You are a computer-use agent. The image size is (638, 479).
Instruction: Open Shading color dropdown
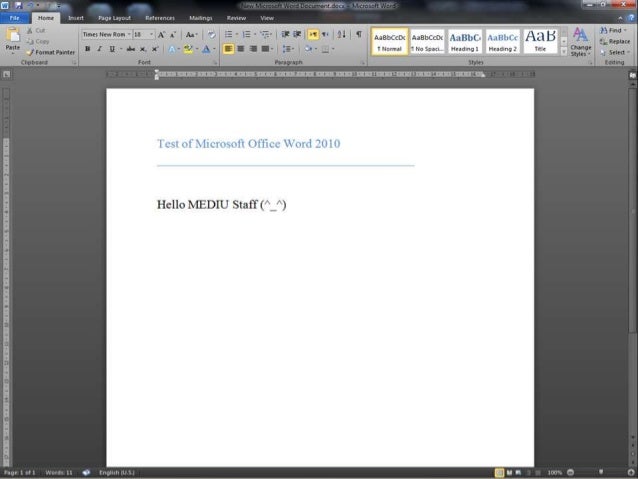(316, 49)
